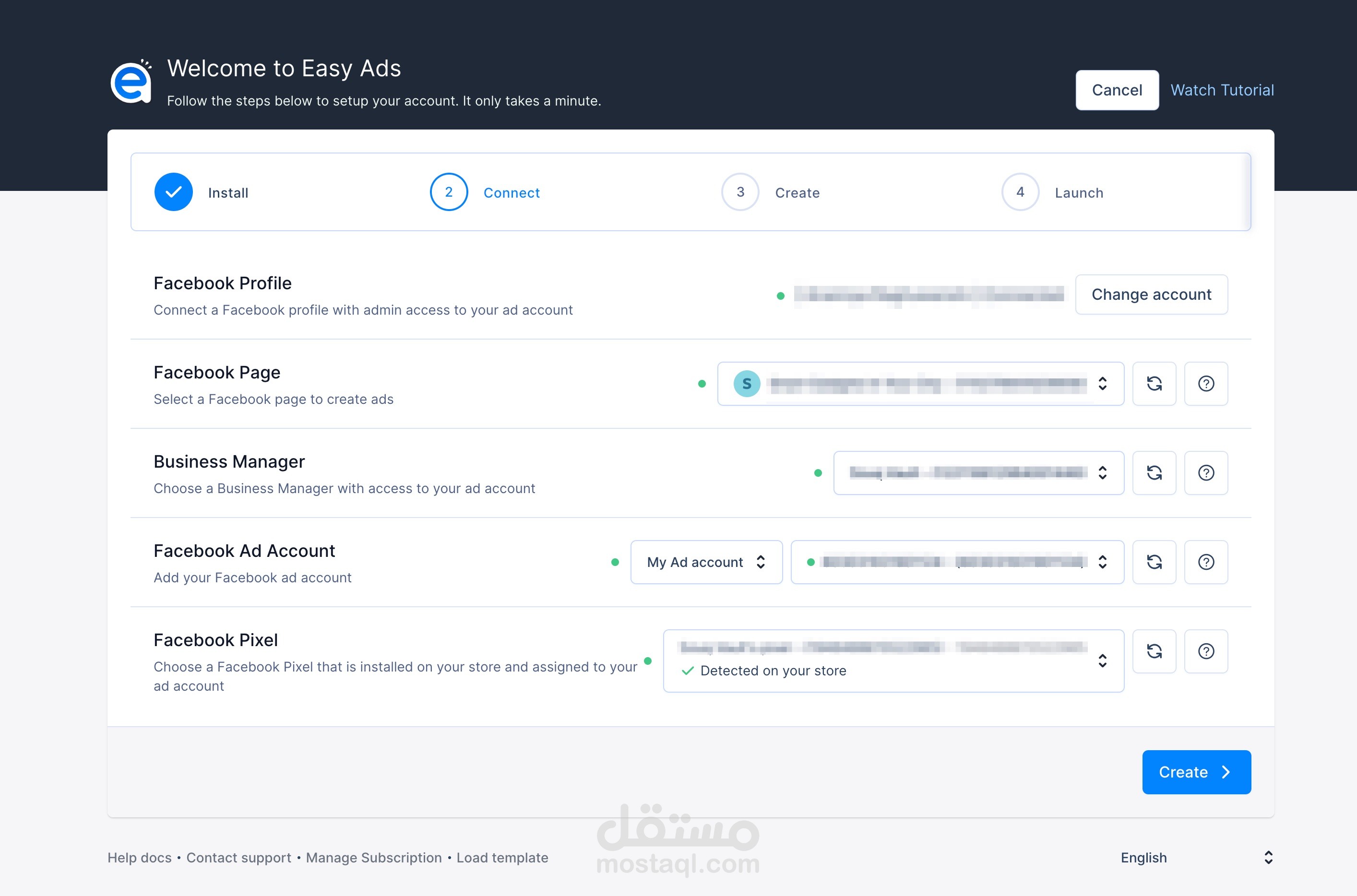Click the Facebook Page avatar letter S
This screenshot has width=1357, height=896.
(747, 383)
